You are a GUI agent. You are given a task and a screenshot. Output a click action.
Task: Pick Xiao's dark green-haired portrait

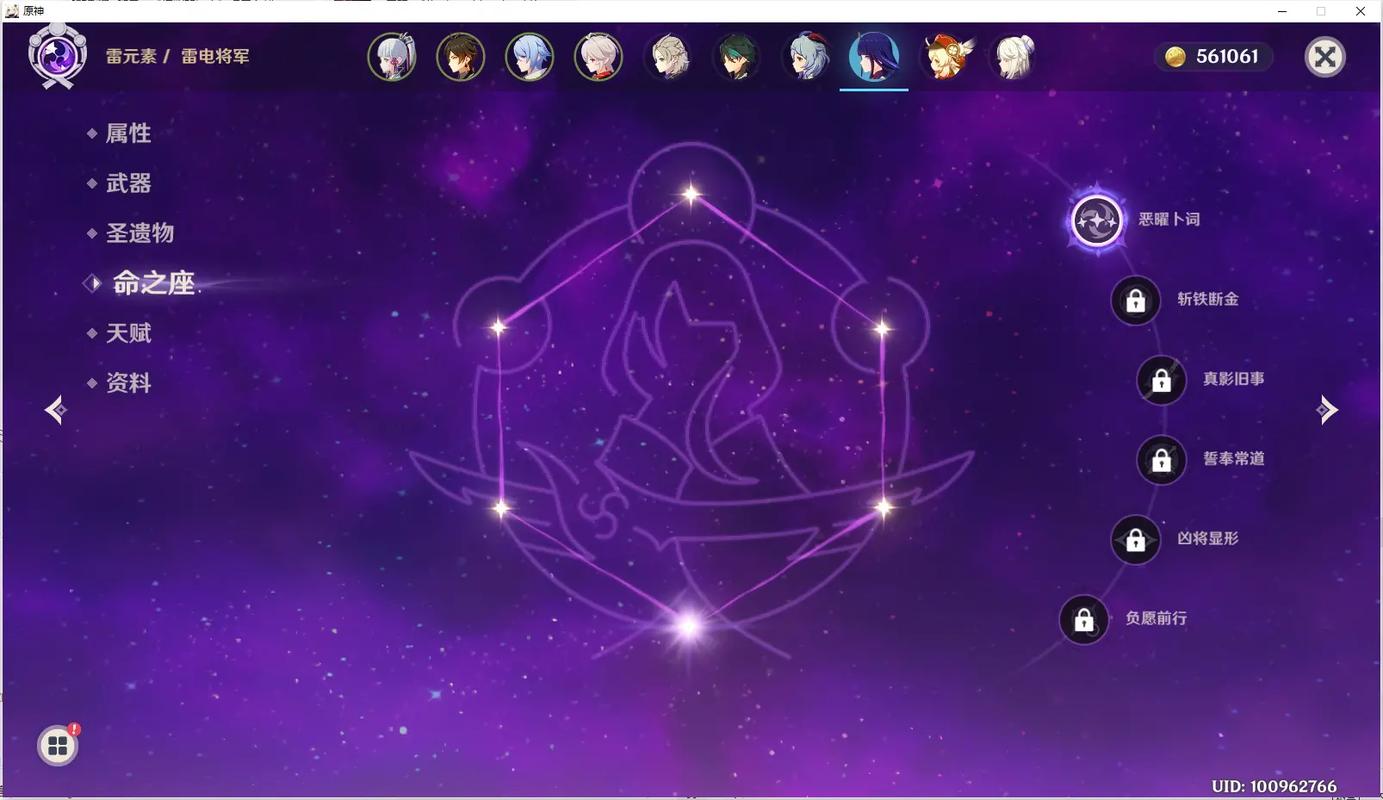736,57
